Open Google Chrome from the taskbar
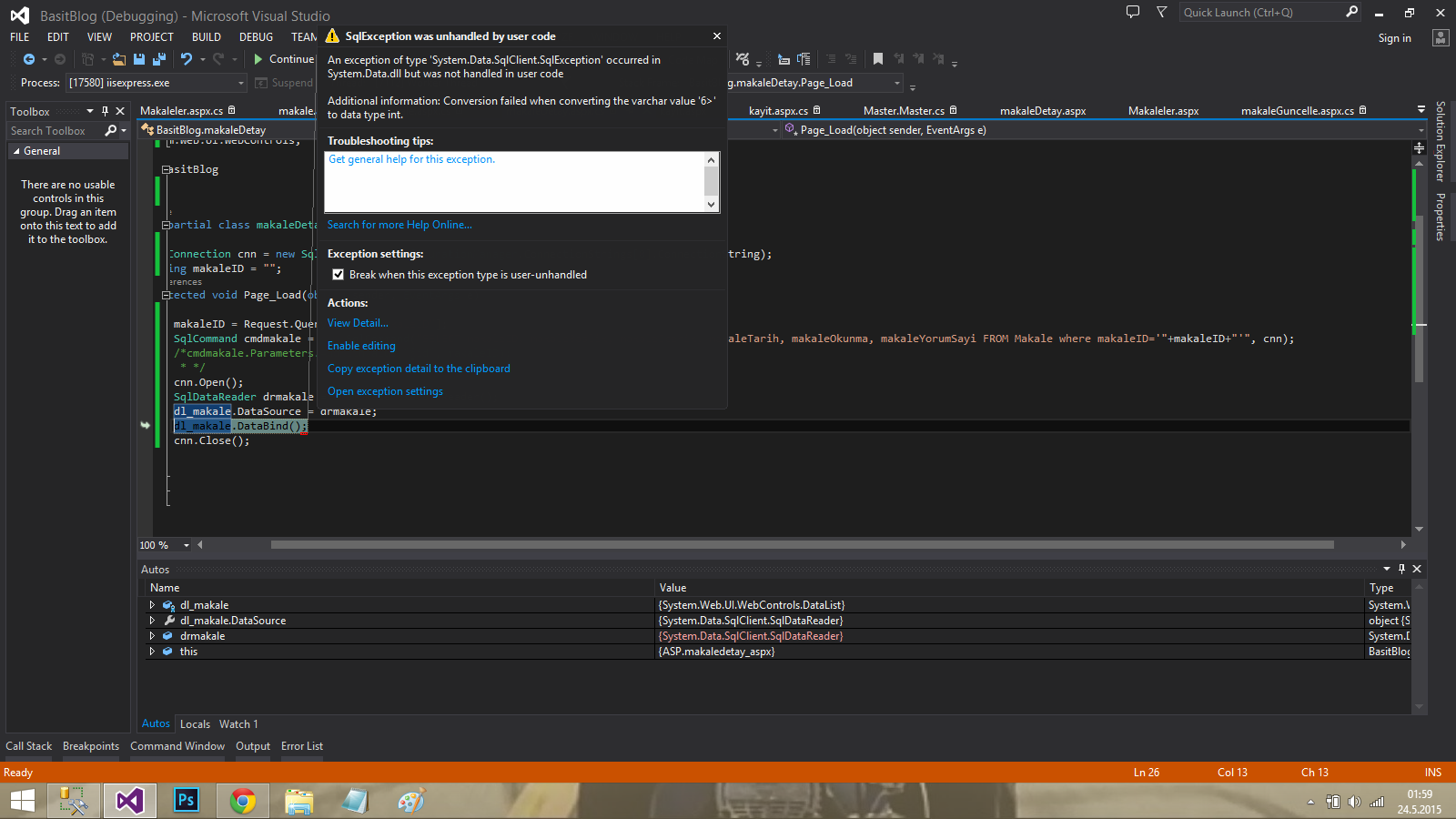The width and height of the screenshot is (1456, 819). (x=242, y=801)
